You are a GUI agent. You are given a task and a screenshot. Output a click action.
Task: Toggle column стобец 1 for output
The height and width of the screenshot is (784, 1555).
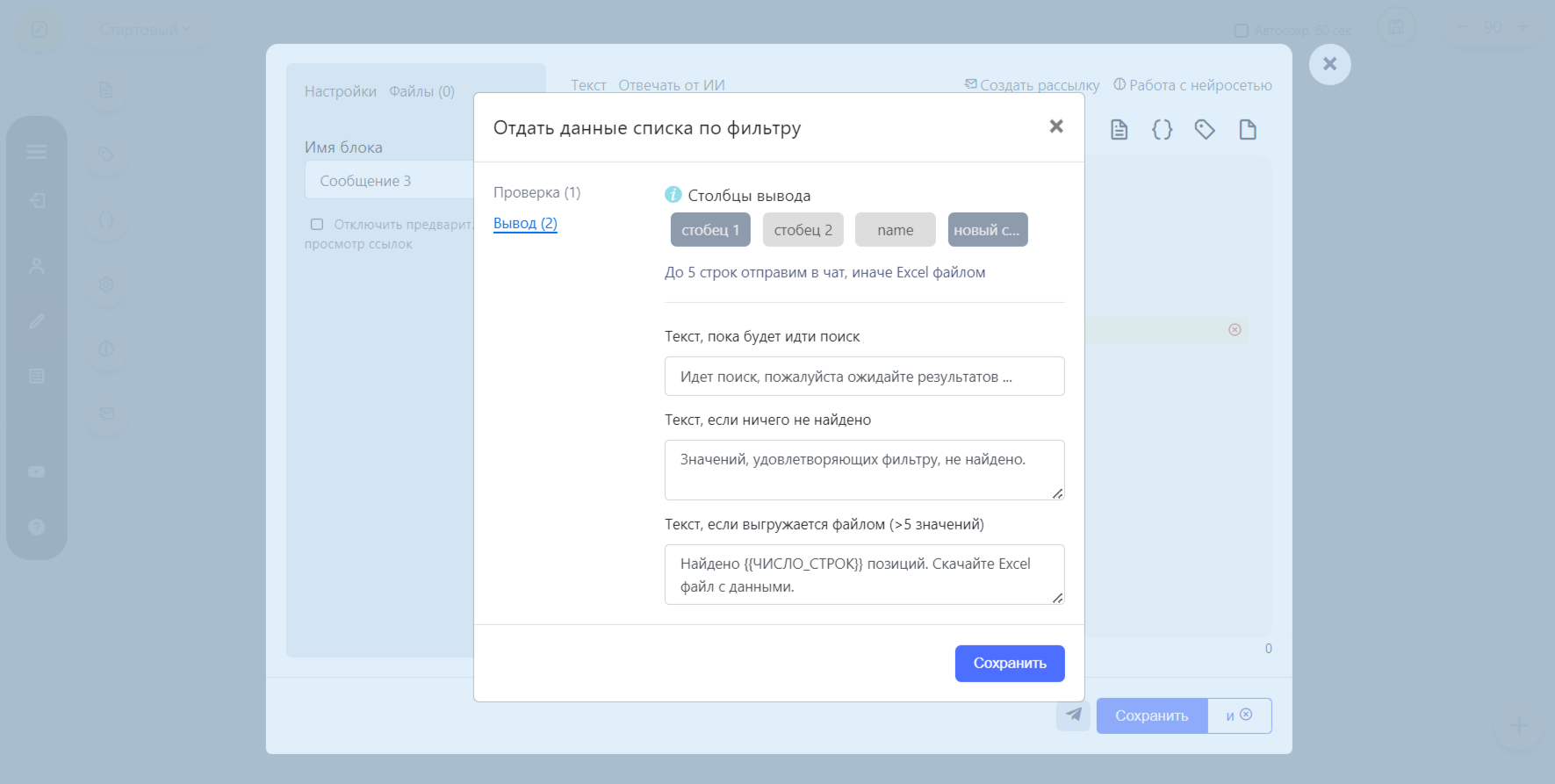click(x=710, y=230)
